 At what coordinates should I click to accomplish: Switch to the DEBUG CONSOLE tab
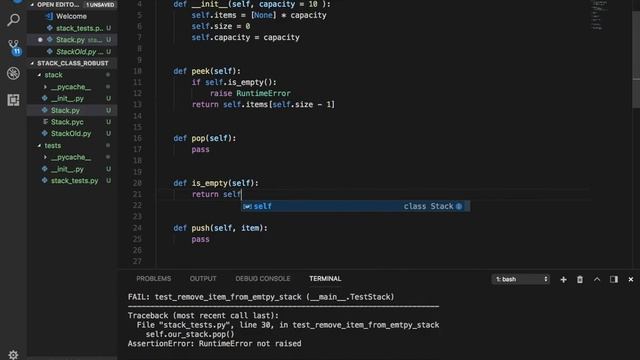(262, 279)
